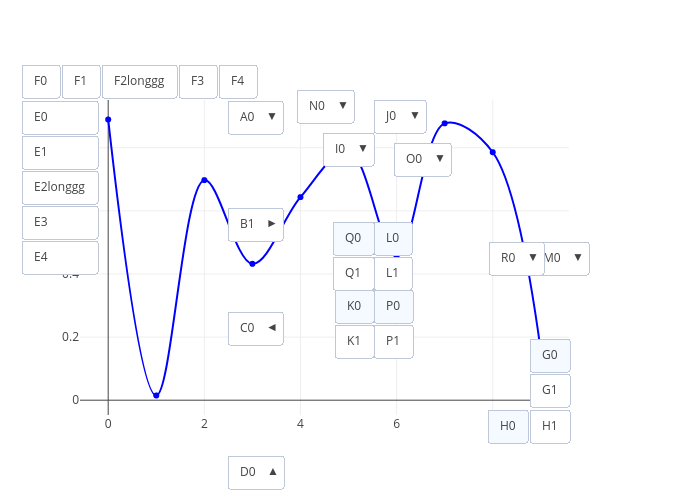Open the D0 upward menu
The image size is (700, 500).
click(256, 473)
